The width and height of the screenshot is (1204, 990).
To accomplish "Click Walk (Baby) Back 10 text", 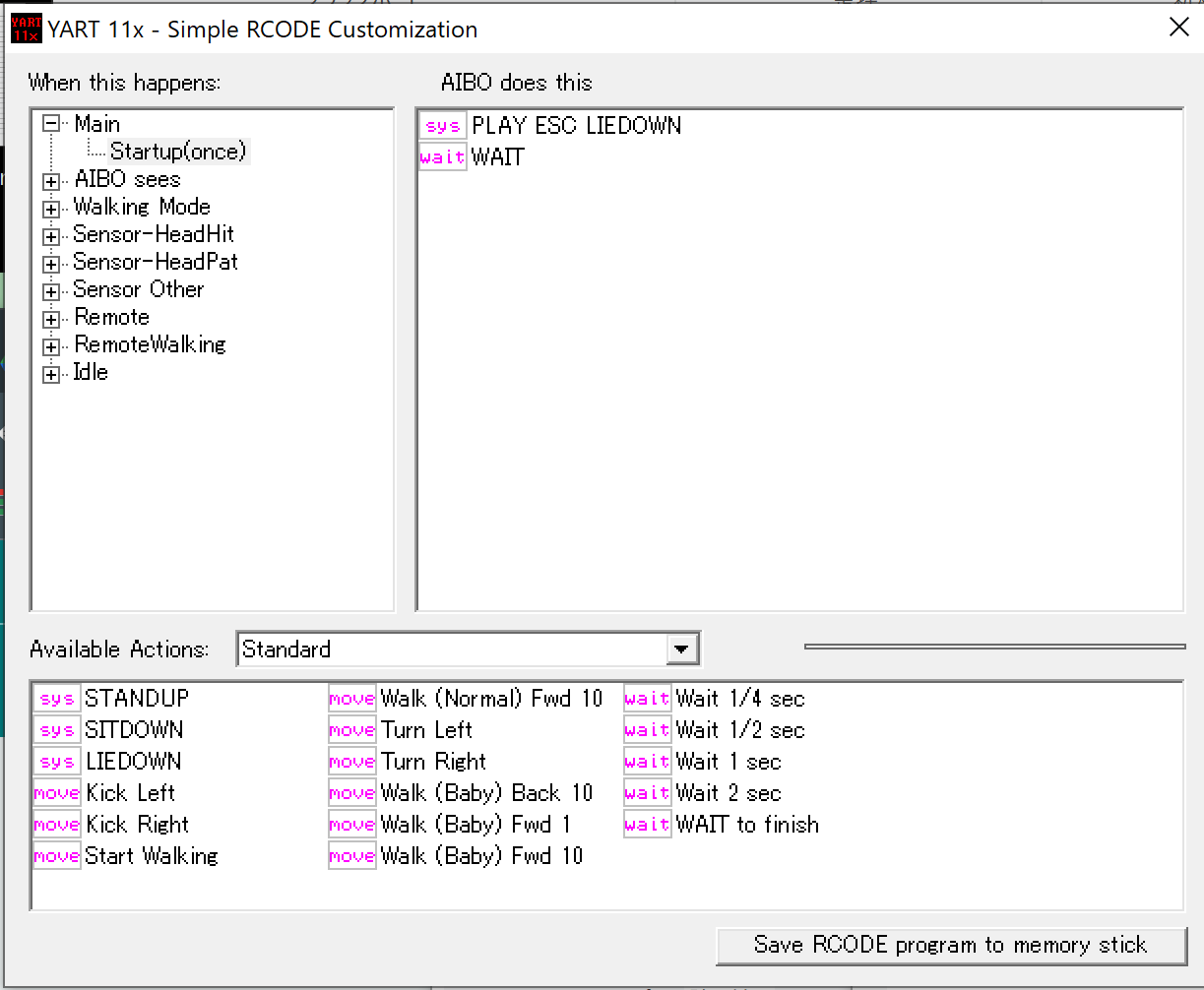I will pyautogui.click(x=487, y=793).
